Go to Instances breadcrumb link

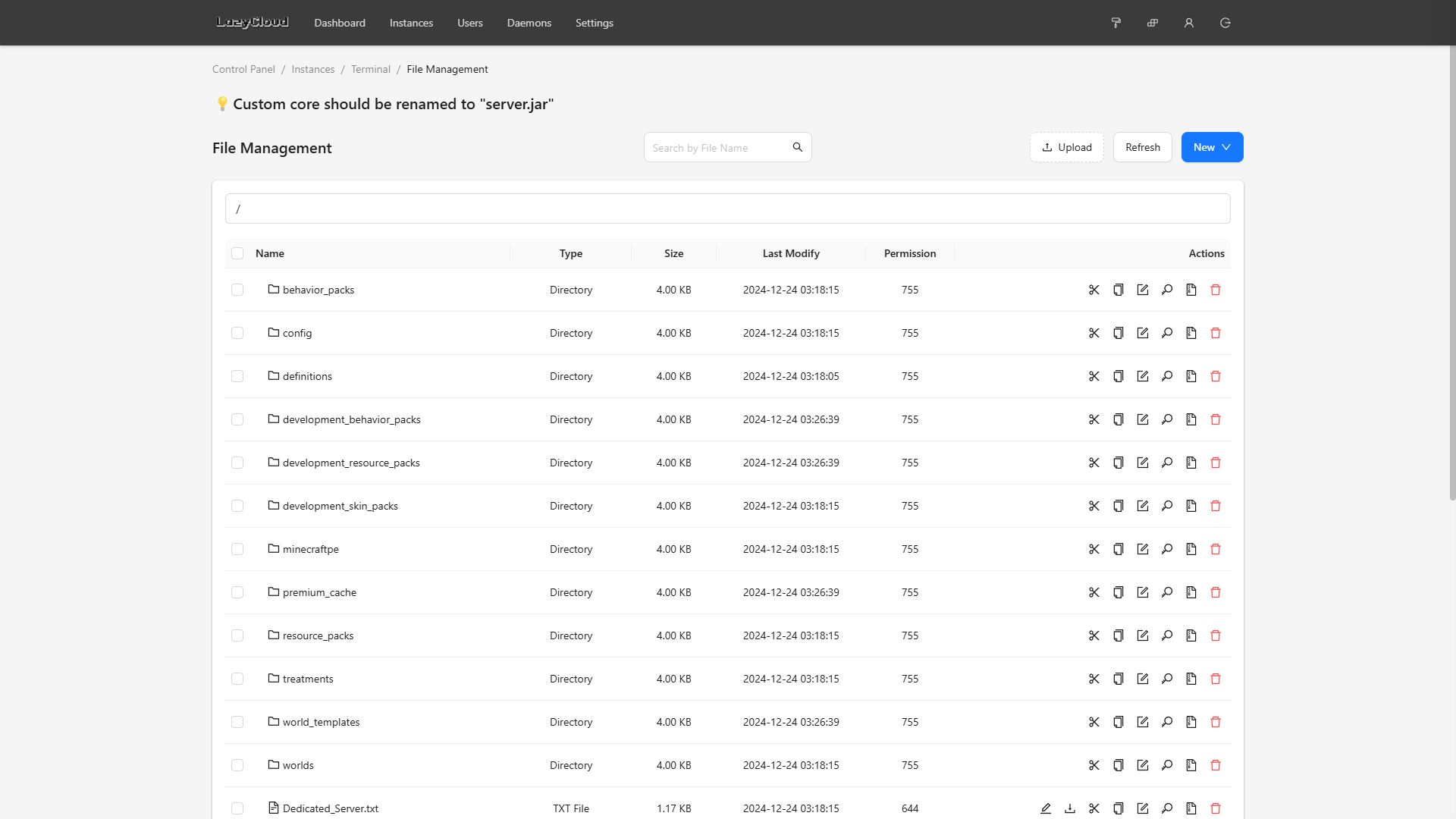point(313,69)
